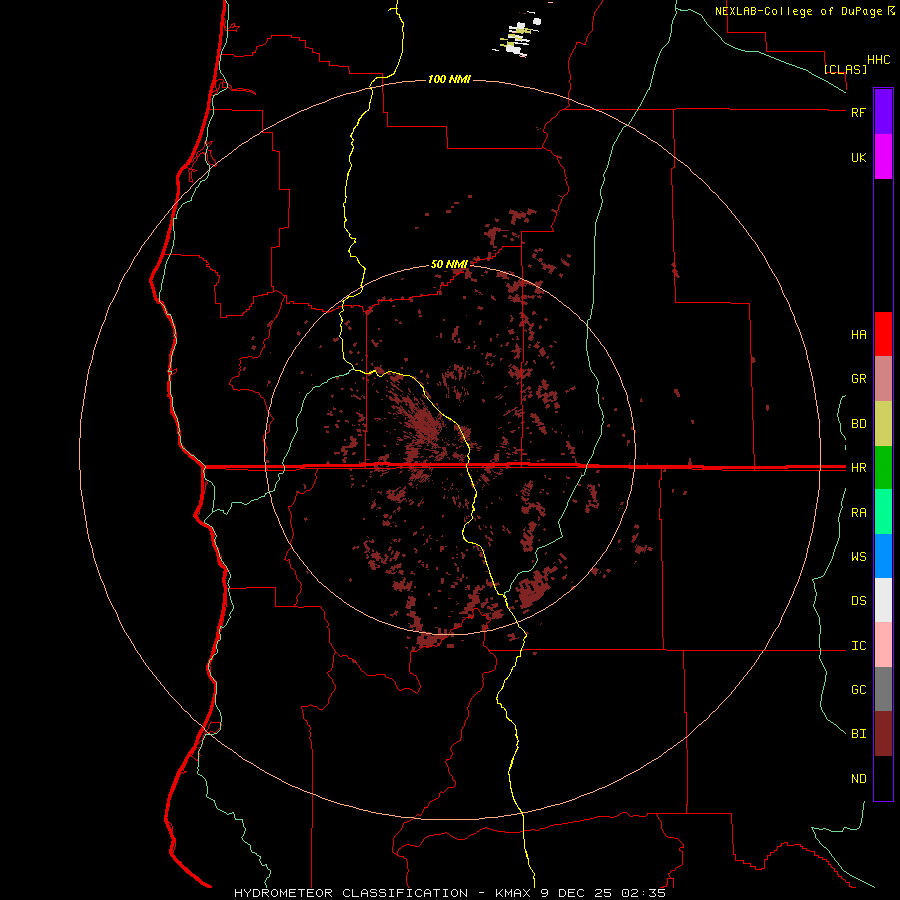
Task: Click the Hydrometeor Classification KMAX caption
Action: 449,893
